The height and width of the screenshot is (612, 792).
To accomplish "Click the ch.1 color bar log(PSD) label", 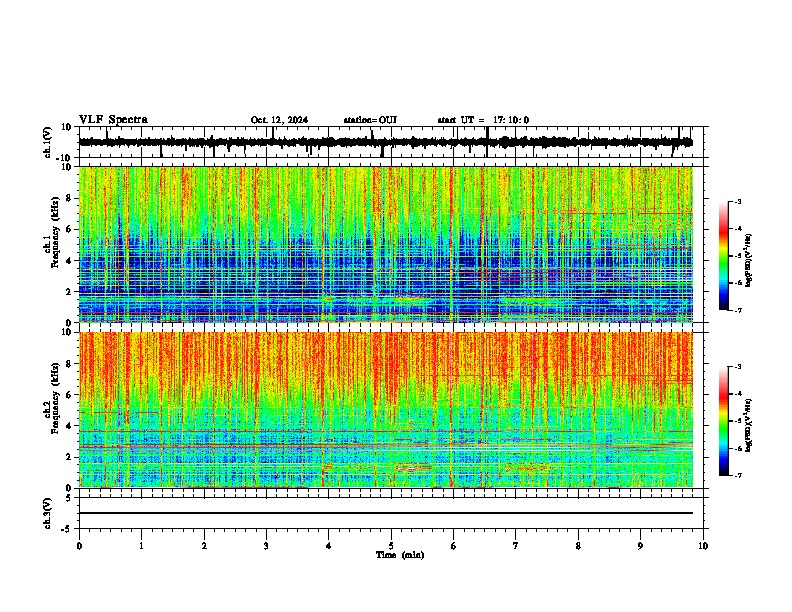I will pyautogui.click(x=748, y=261).
